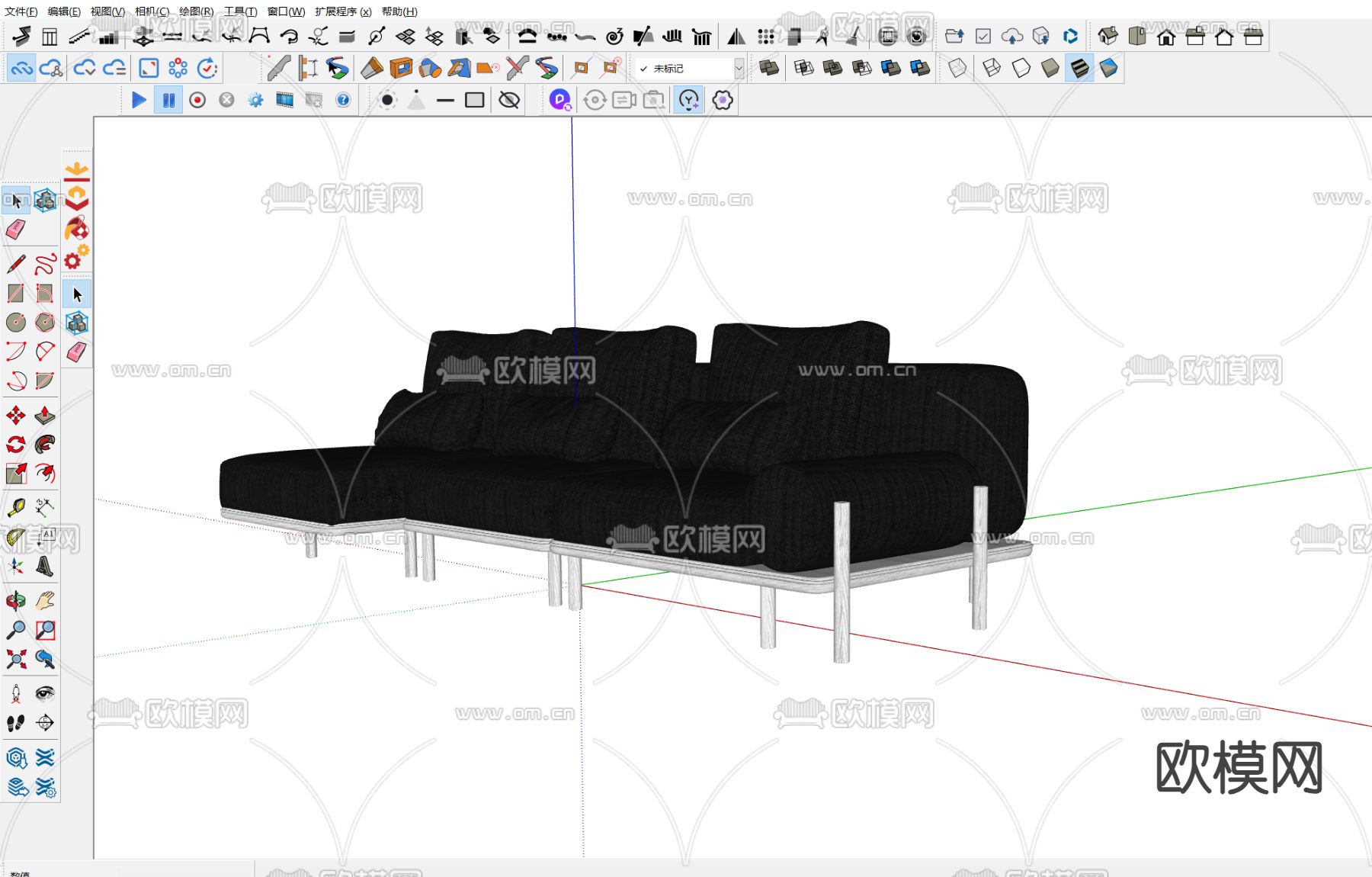1372x877 pixels.
Task: Pick the Pencil line tool
Action: tap(16, 265)
